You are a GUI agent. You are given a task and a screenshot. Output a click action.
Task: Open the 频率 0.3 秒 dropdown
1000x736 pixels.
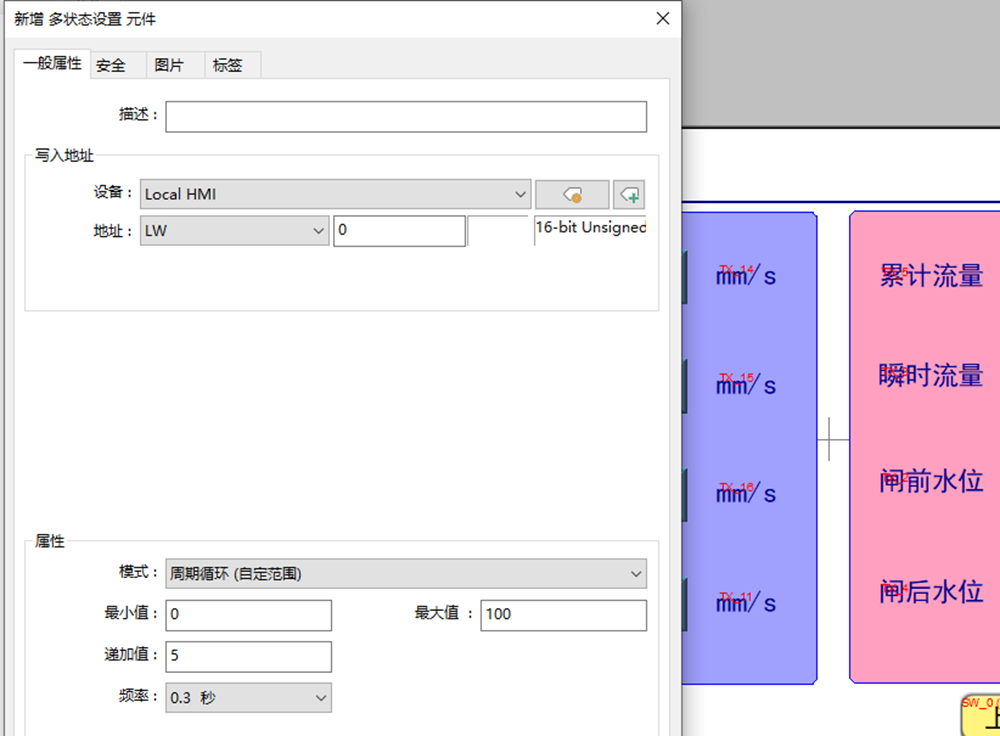click(248, 697)
